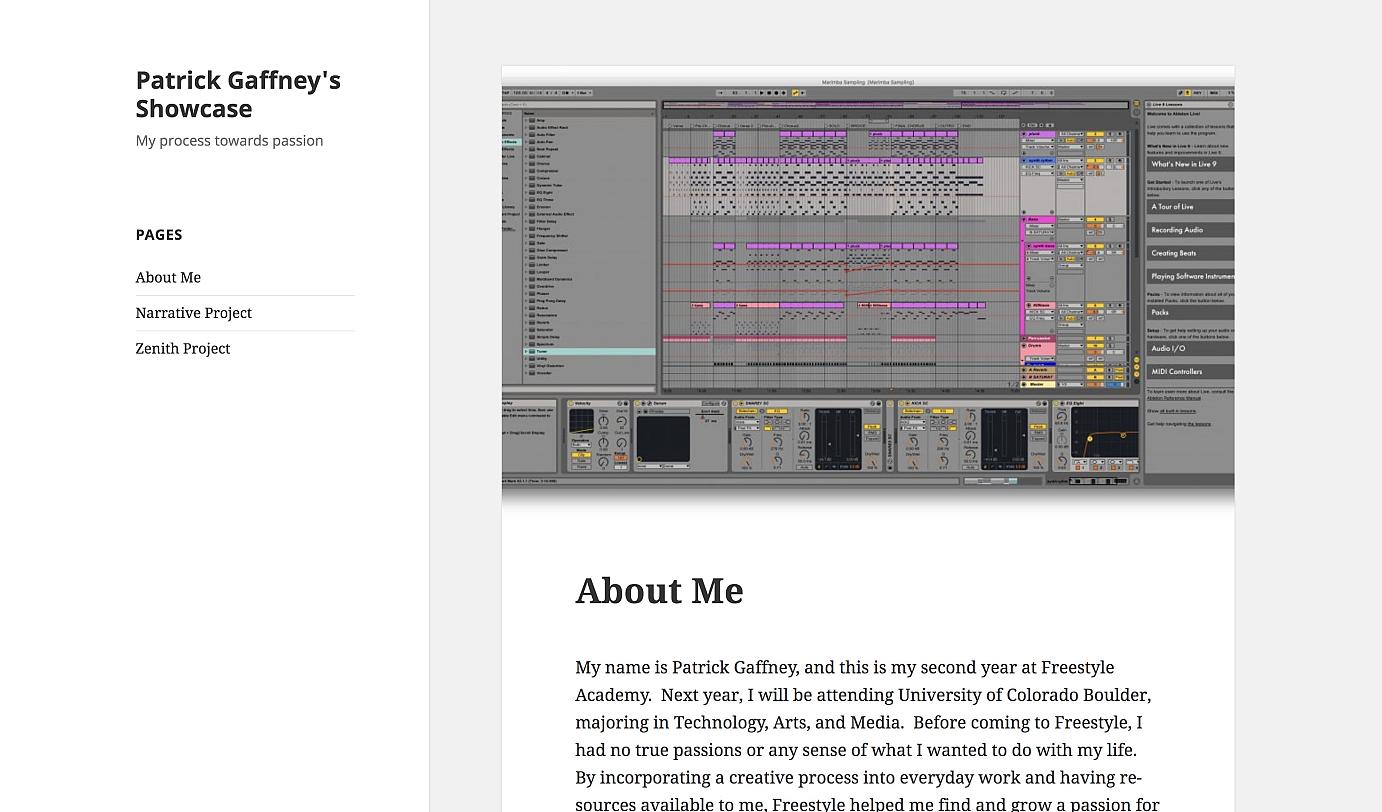Click the PAGES sidebar heading

159,235
